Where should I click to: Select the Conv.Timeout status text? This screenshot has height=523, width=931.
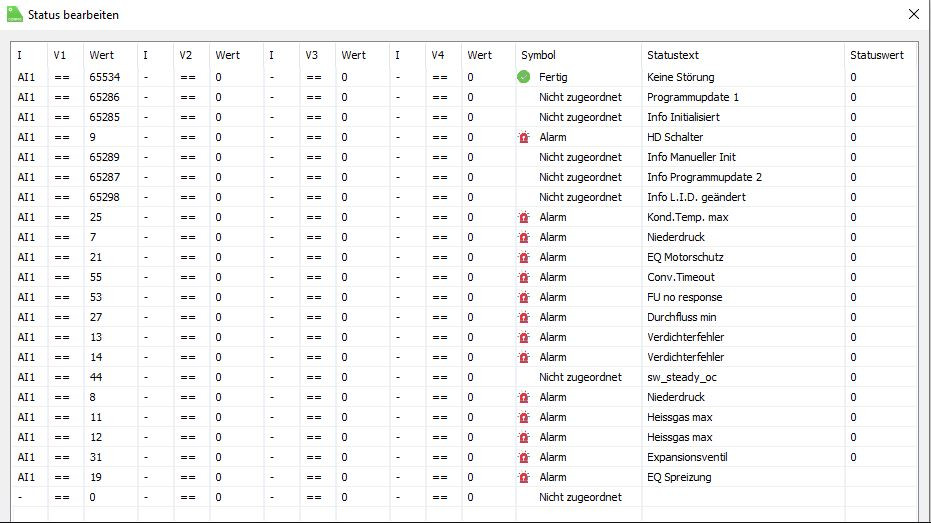coord(681,277)
